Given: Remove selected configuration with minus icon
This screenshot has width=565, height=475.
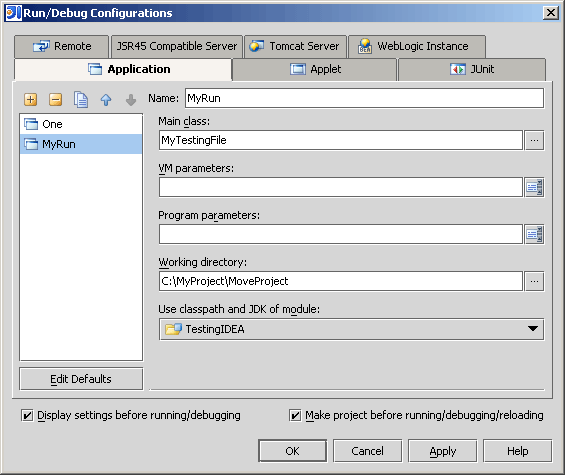Looking at the screenshot, I should (55, 99).
